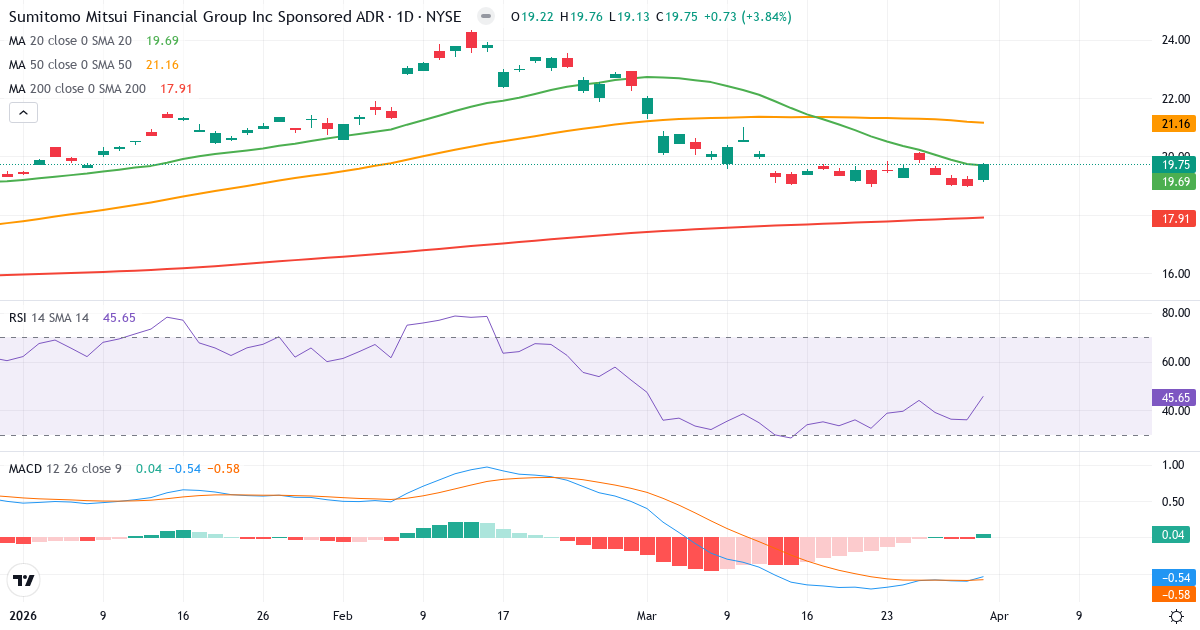Click the red 17.91 SMA price label
This screenshot has height=630, width=1200.
1172,218
